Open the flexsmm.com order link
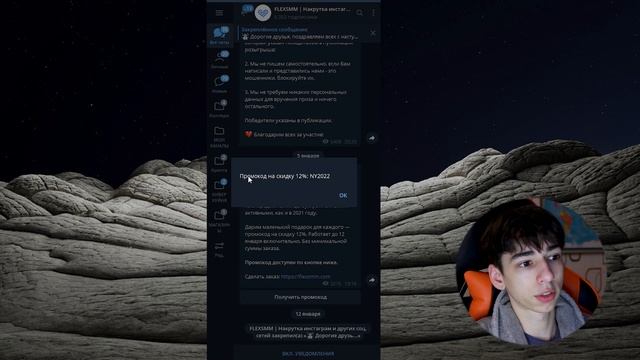 click(x=305, y=276)
